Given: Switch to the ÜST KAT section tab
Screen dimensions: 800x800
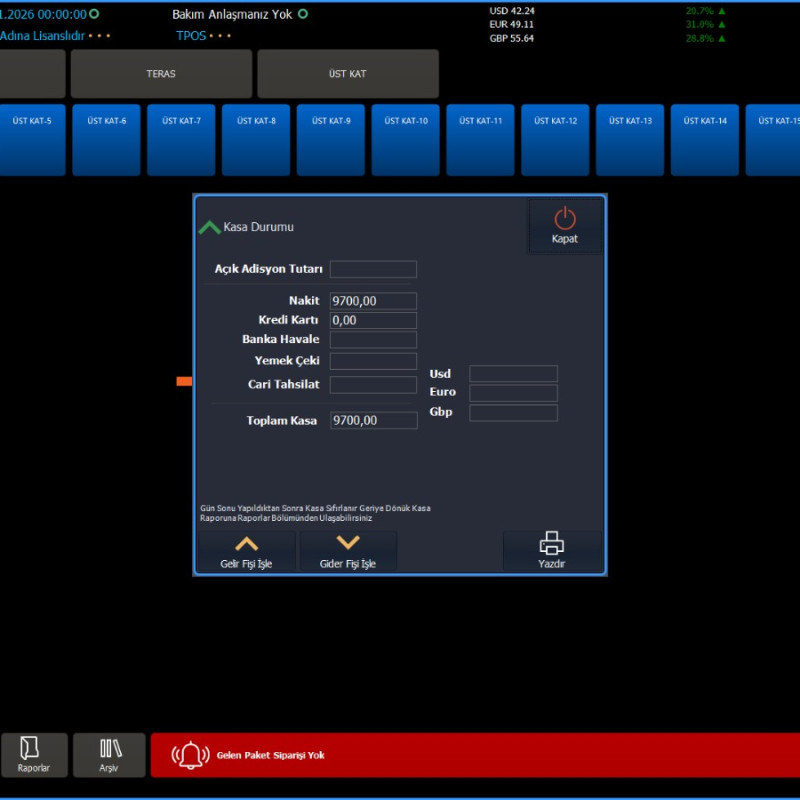Looking at the screenshot, I should coord(347,74).
